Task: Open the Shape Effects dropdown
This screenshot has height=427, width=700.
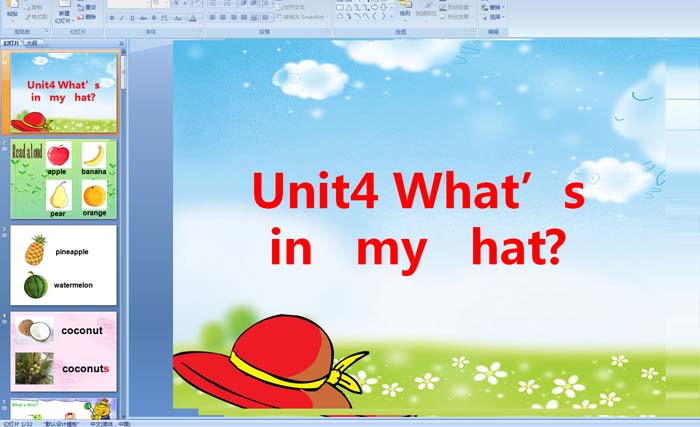Action: (x=454, y=17)
